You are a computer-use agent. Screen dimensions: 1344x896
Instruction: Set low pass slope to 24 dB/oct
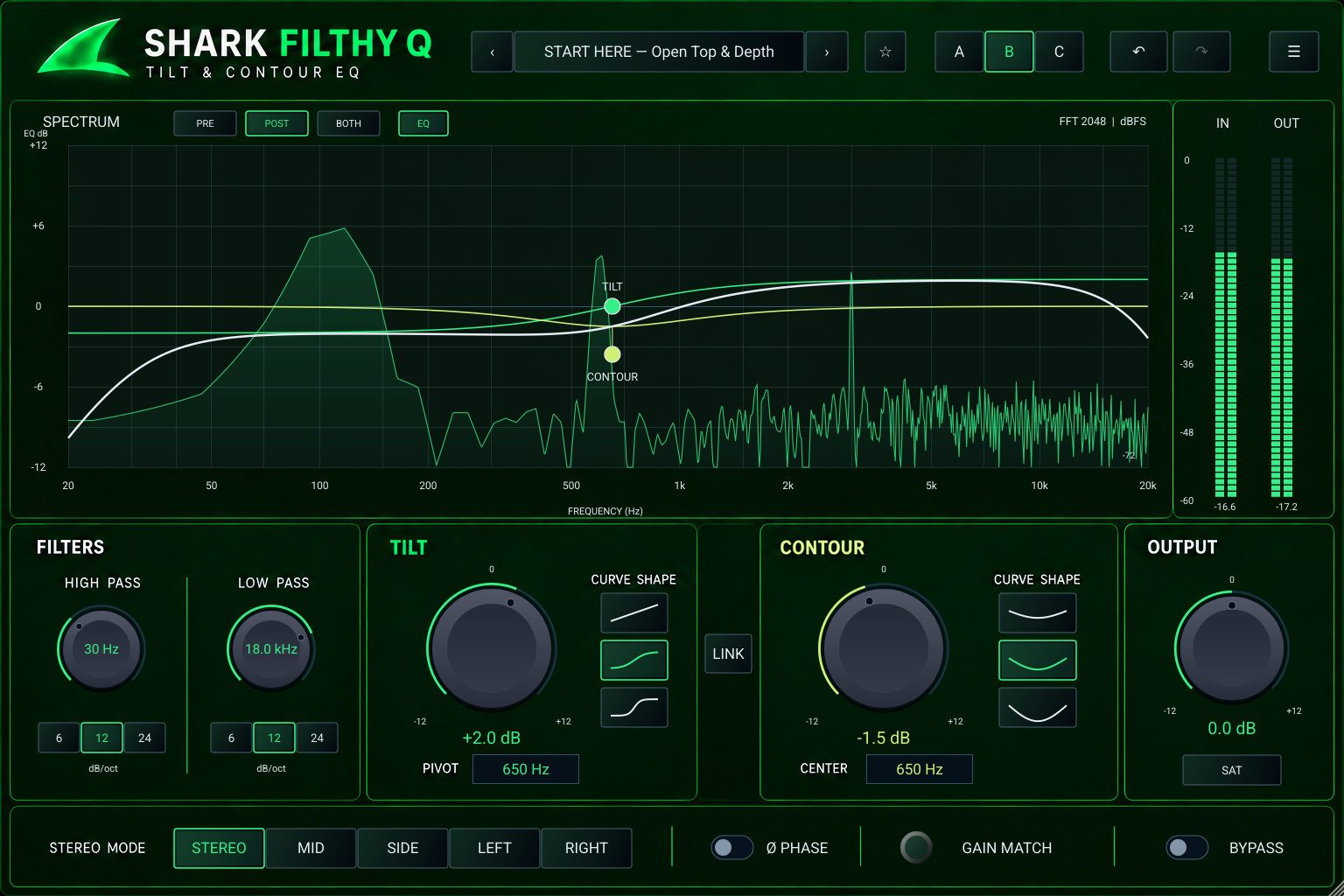coord(317,738)
